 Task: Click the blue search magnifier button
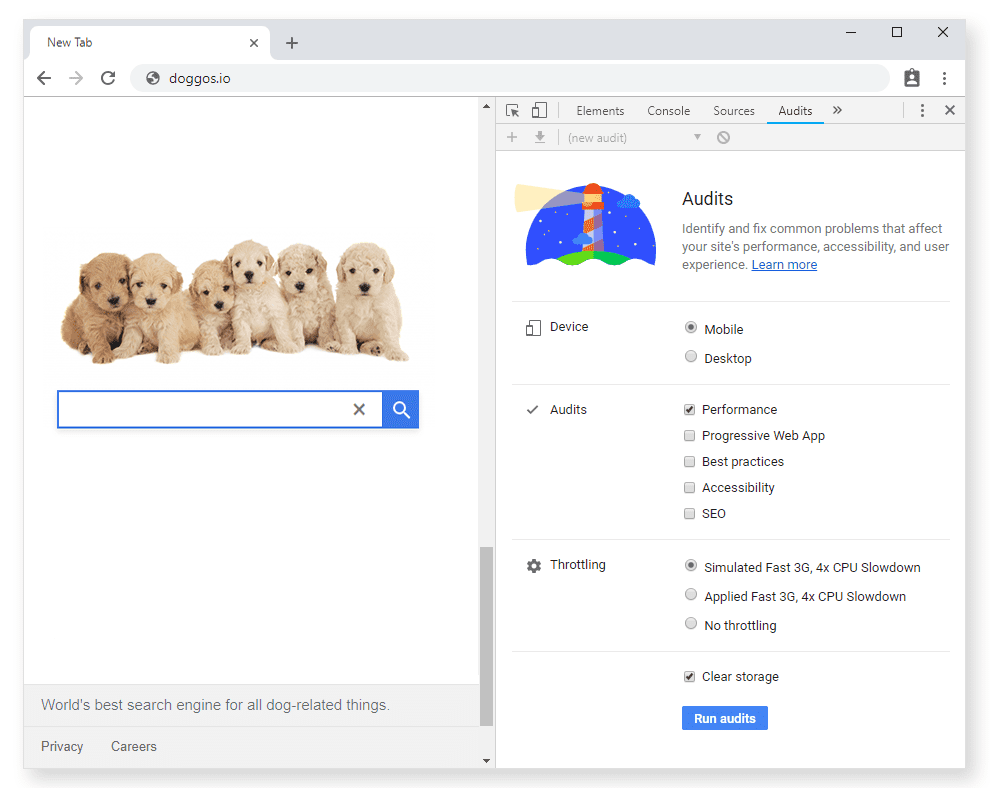pyautogui.click(x=400, y=409)
